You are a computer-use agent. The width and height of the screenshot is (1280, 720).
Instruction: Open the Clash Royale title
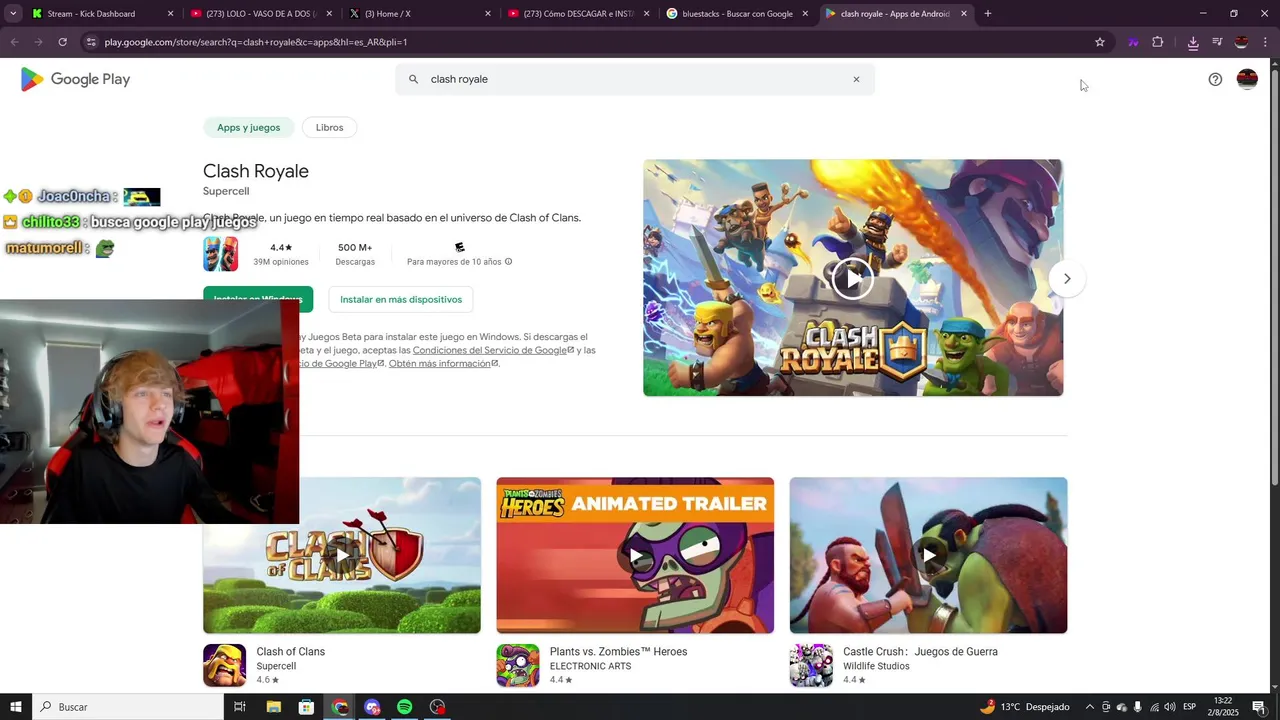256,171
